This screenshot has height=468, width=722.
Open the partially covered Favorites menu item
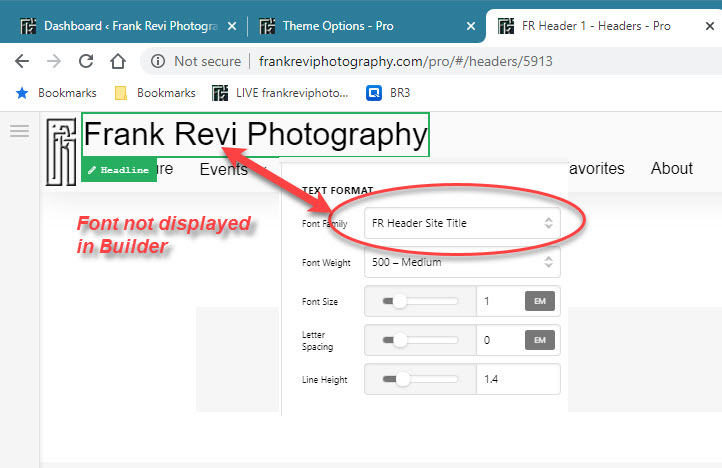(x=597, y=168)
